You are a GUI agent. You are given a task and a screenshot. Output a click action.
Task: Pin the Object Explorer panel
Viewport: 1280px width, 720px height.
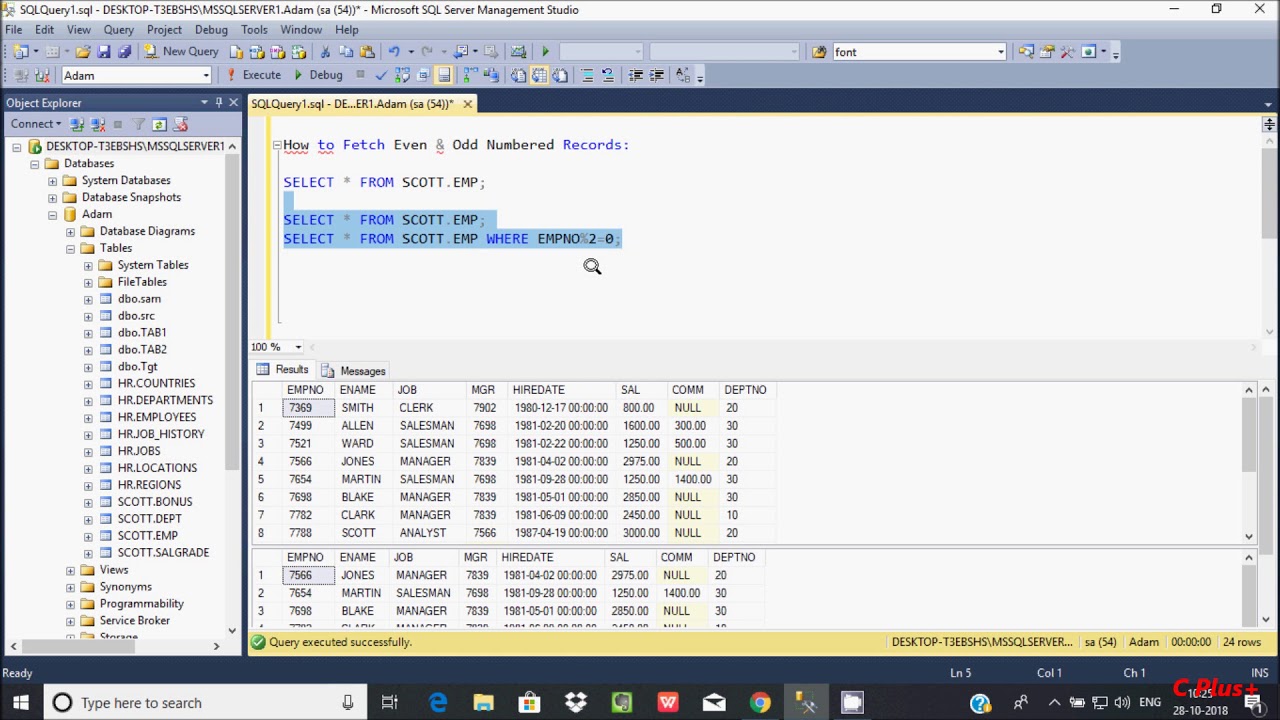tap(219, 102)
